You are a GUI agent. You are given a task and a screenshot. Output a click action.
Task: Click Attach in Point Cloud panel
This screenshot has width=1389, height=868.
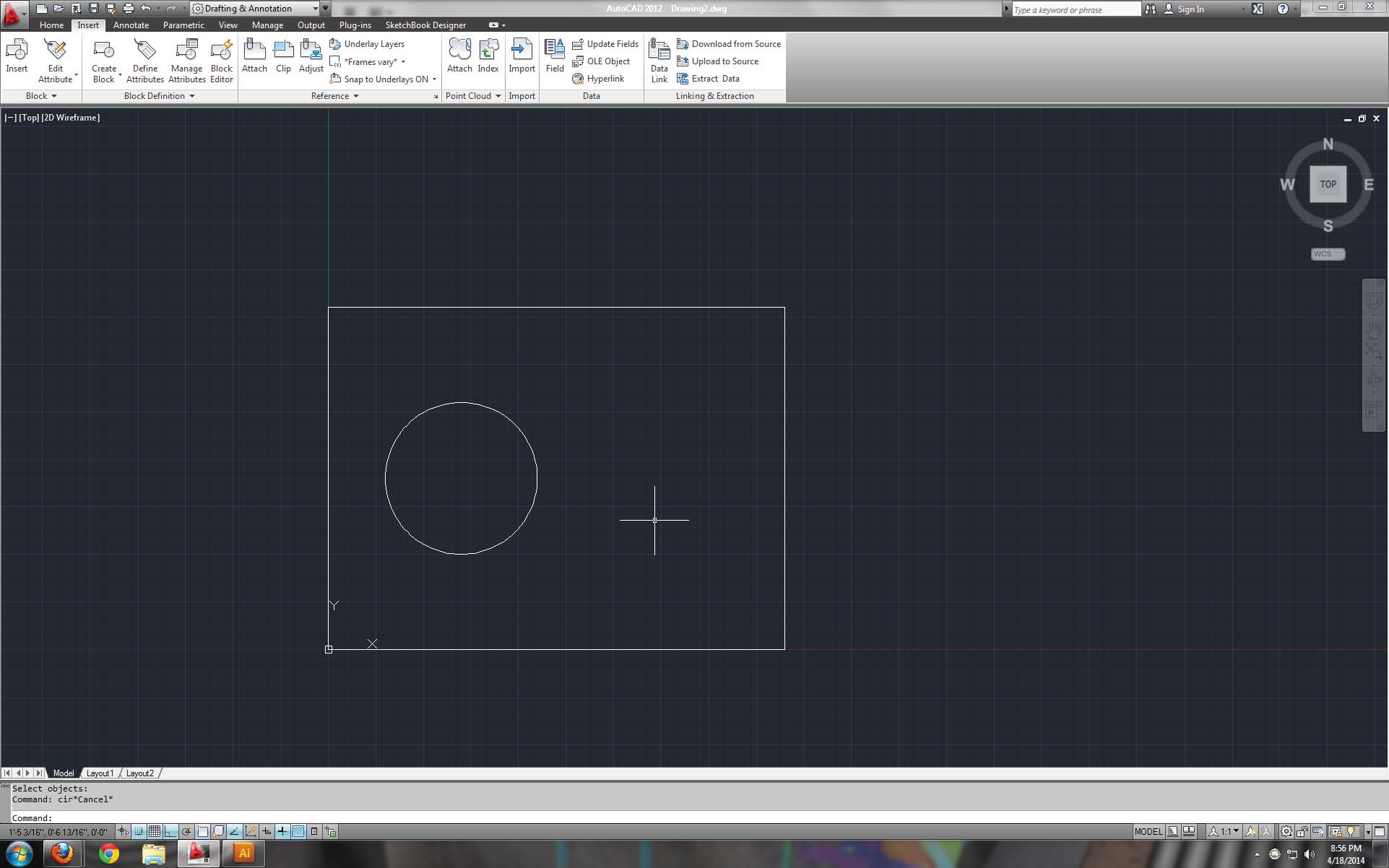pyautogui.click(x=459, y=56)
